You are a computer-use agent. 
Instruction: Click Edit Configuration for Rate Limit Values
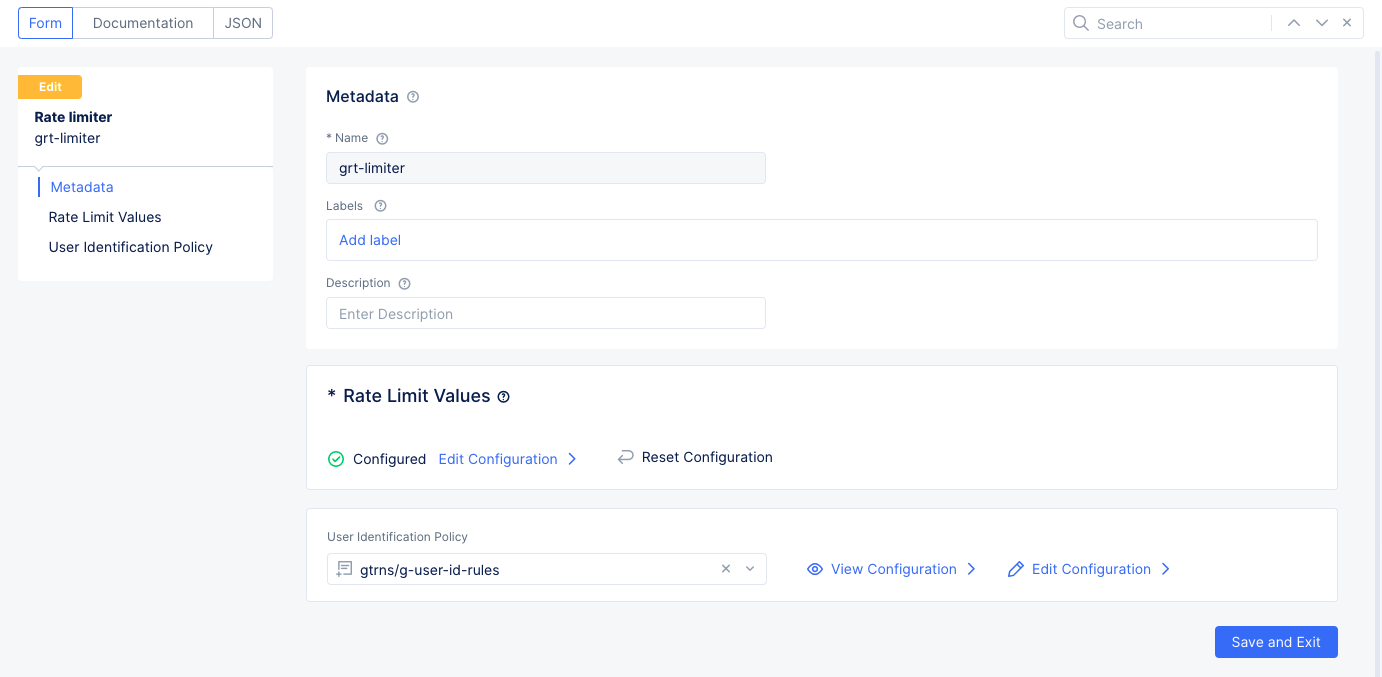498,459
